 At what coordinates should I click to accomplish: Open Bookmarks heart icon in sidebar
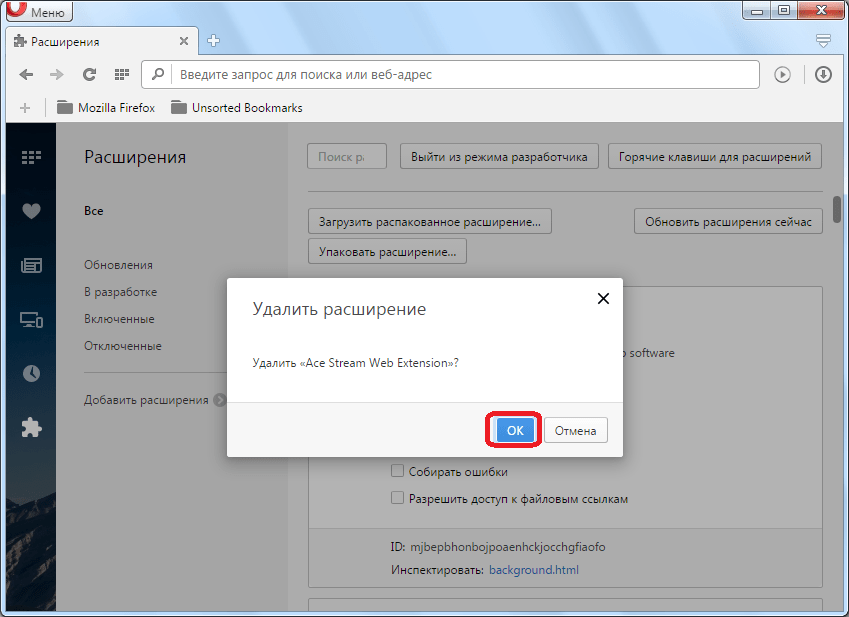click(x=31, y=211)
